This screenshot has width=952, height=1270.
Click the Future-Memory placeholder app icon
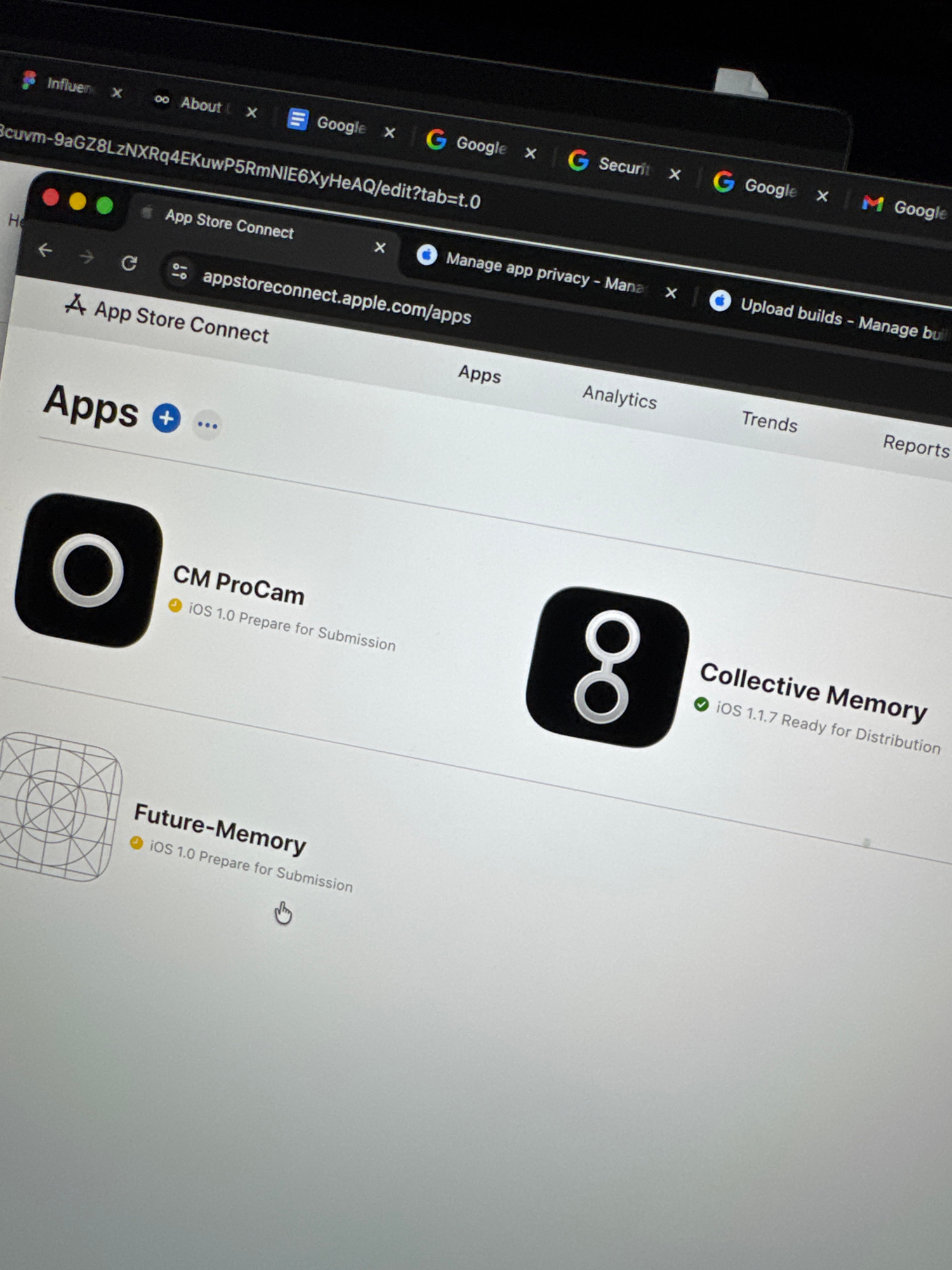point(57,806)
